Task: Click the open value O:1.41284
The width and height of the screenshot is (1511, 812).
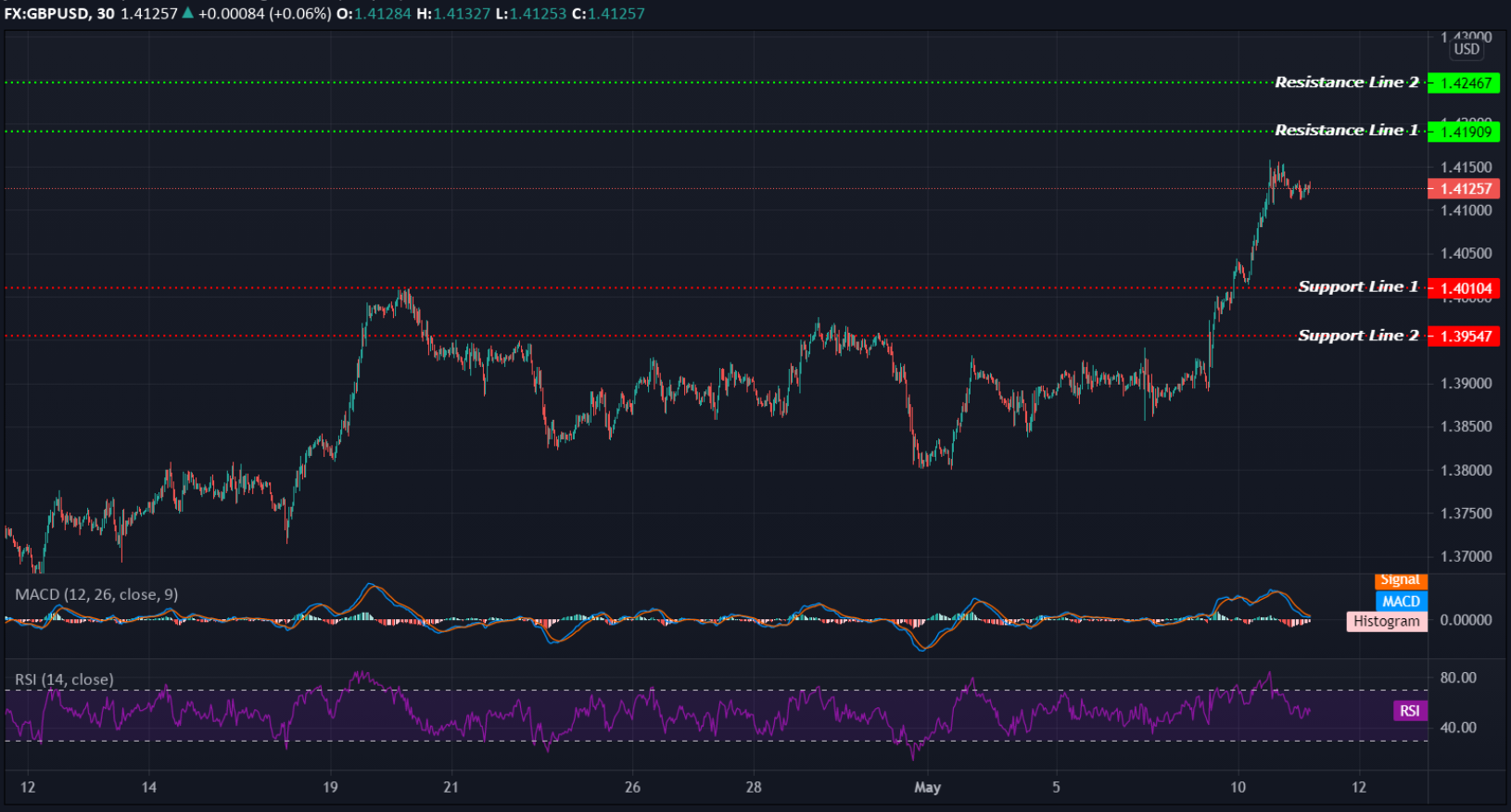Action: [x=373, y=14]
